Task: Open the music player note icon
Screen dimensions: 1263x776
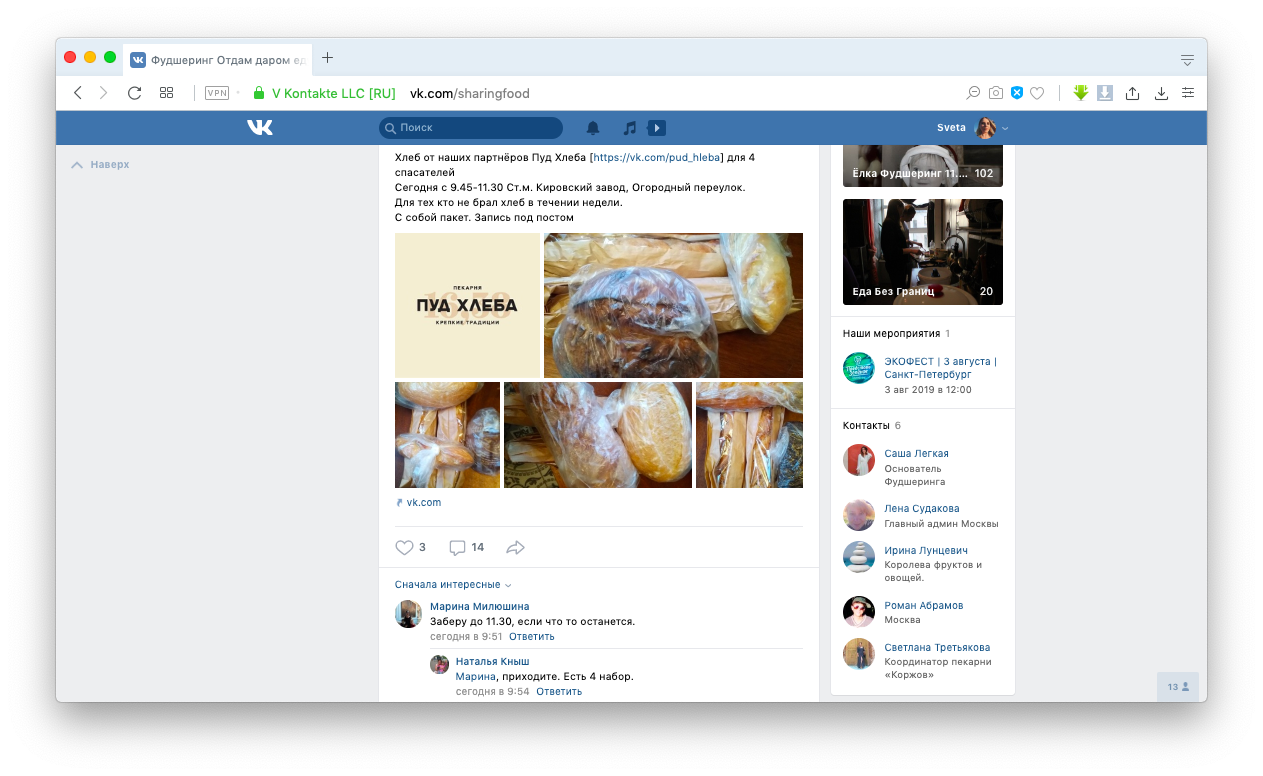Action: click(x=629, y=128)
